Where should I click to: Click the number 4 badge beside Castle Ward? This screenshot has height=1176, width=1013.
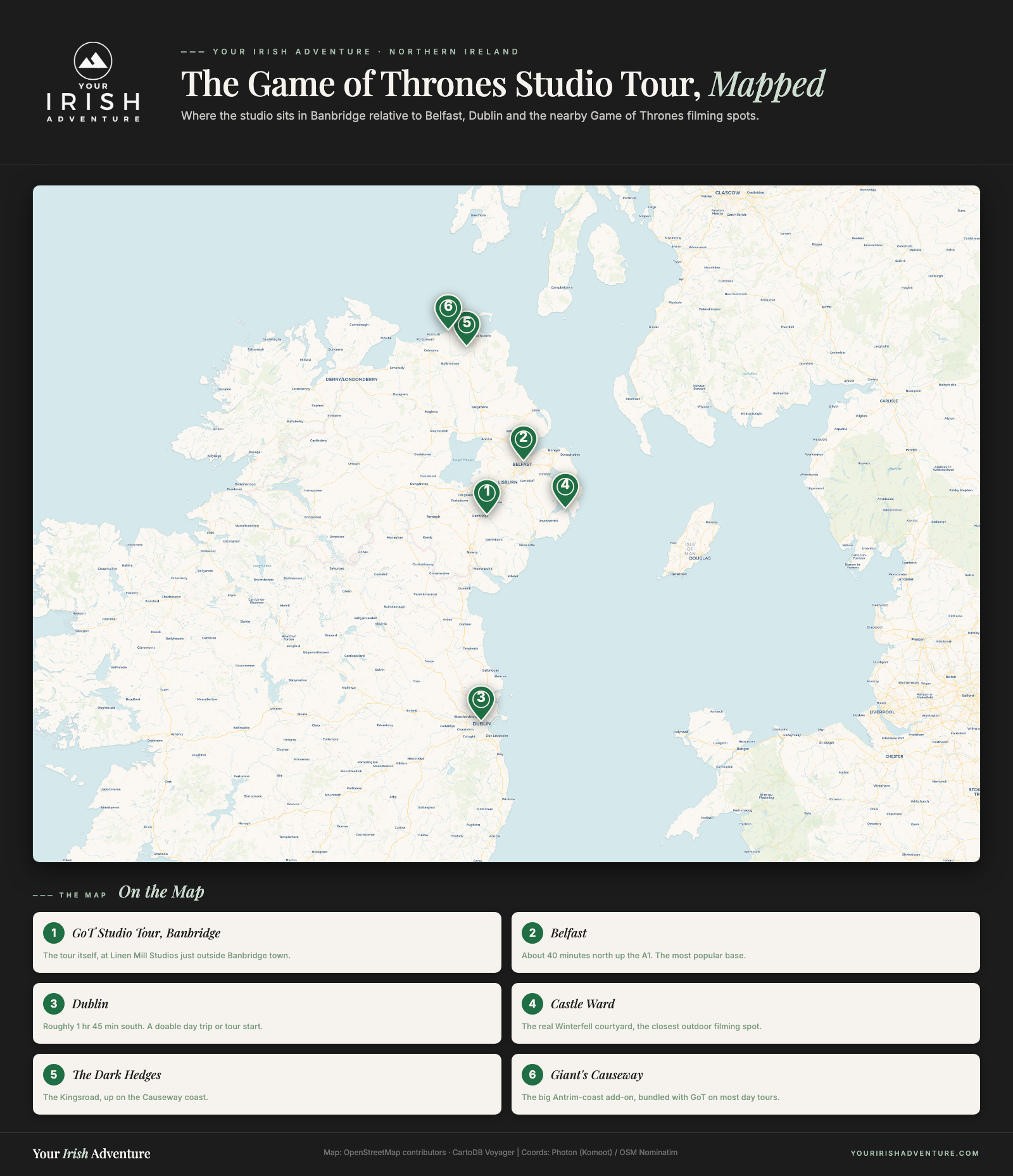pos(532,1003)
